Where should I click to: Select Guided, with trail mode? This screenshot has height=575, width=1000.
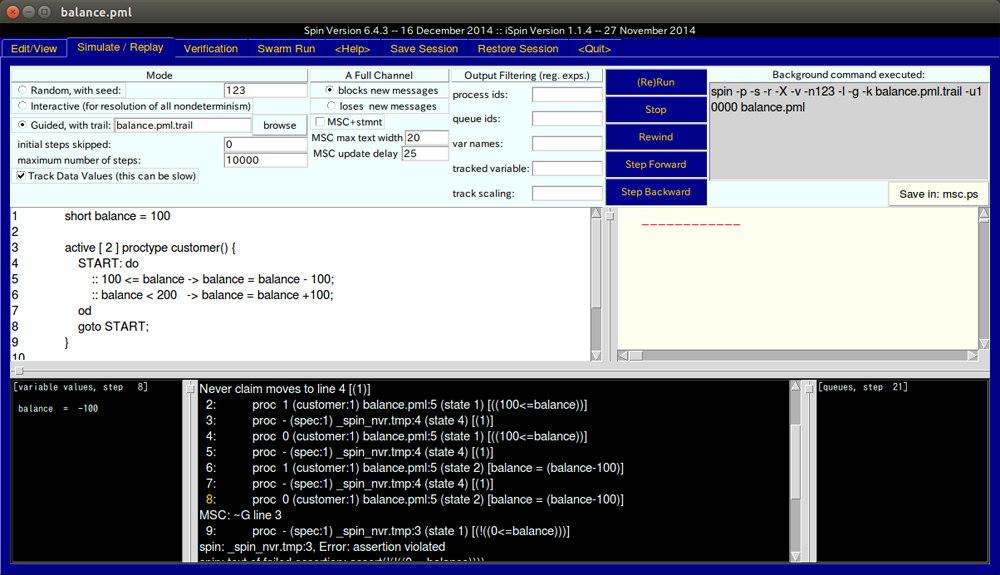(23, 125)
